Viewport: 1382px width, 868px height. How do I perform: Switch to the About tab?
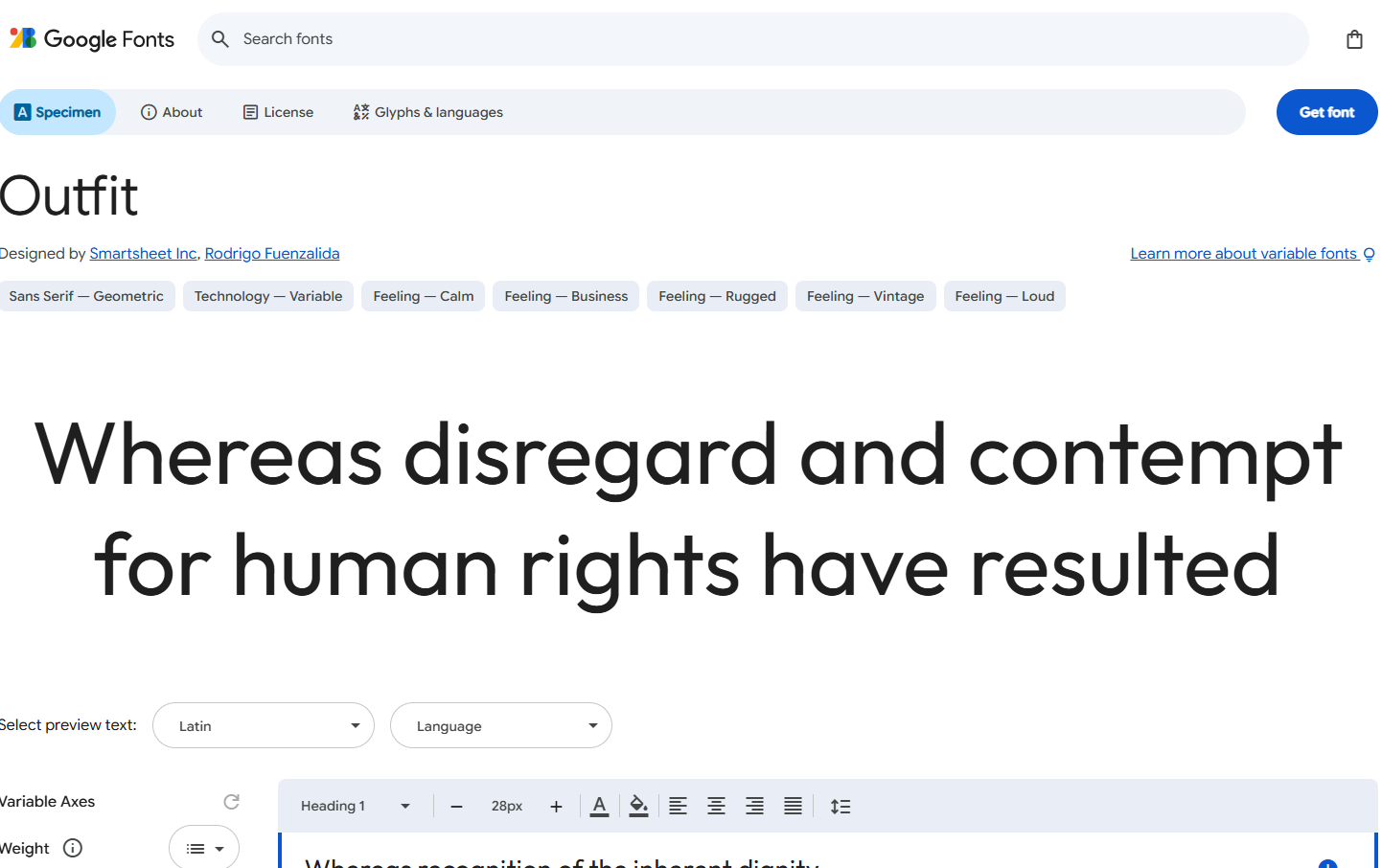tap(172, 112)
